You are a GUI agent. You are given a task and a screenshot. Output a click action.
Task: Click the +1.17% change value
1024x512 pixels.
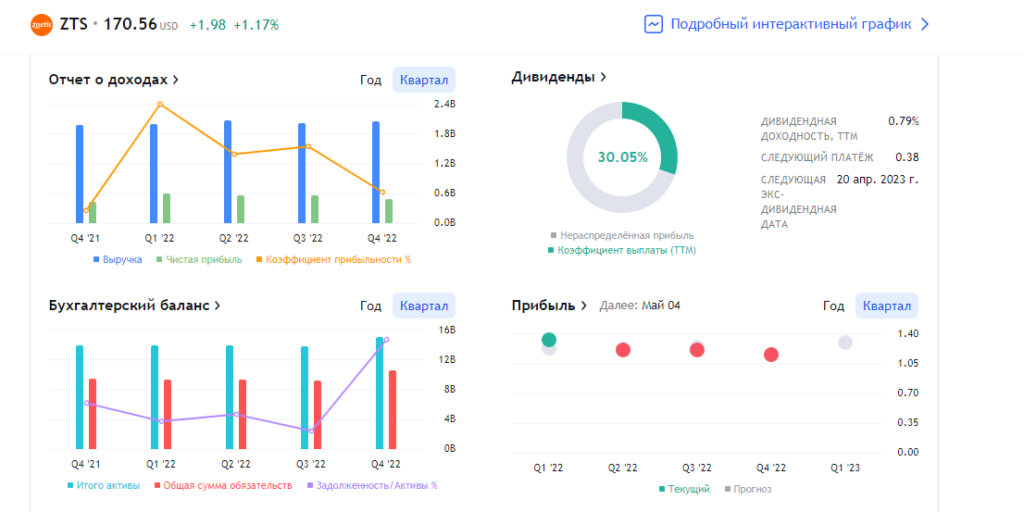(256, 25)
